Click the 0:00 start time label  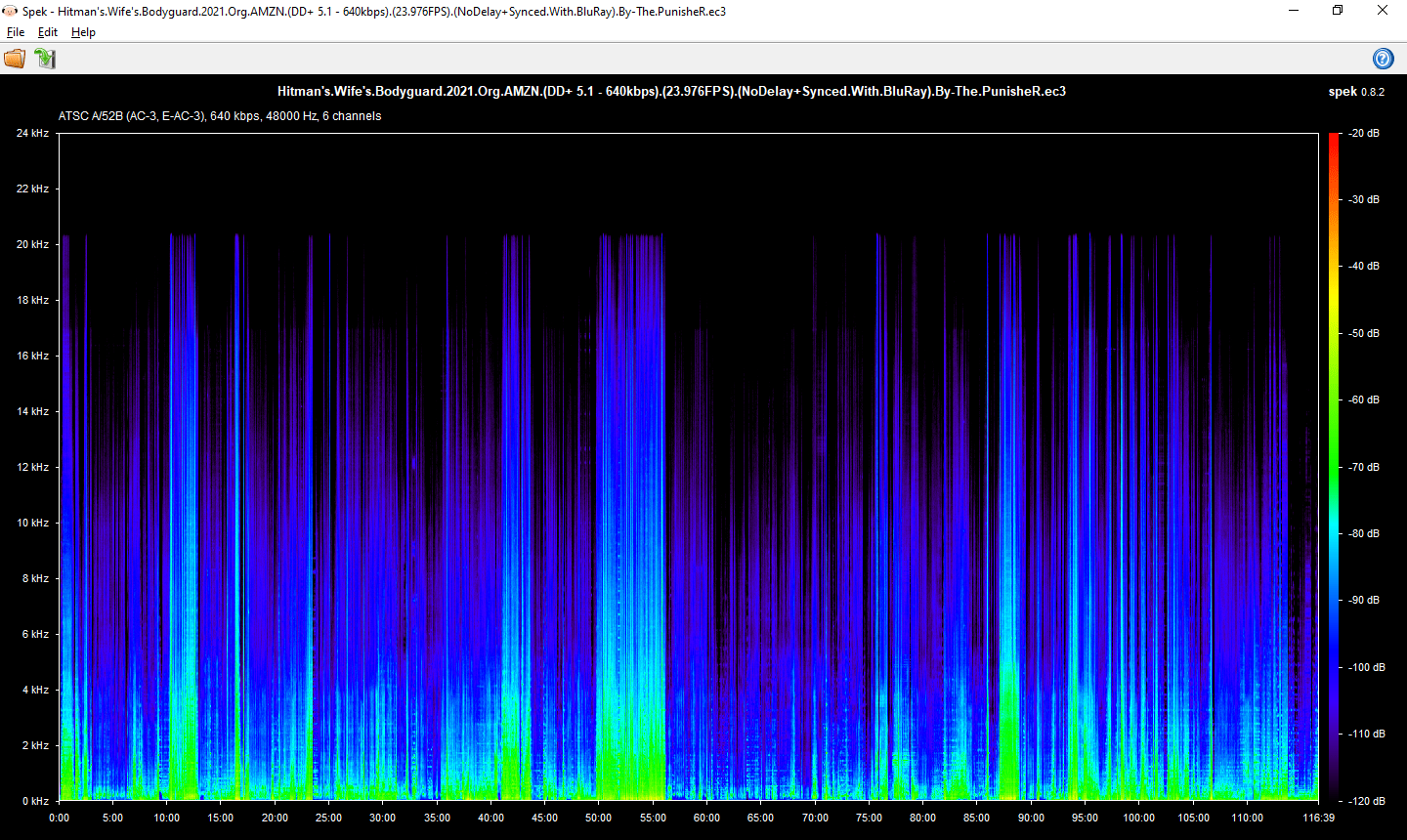(59, 818)
